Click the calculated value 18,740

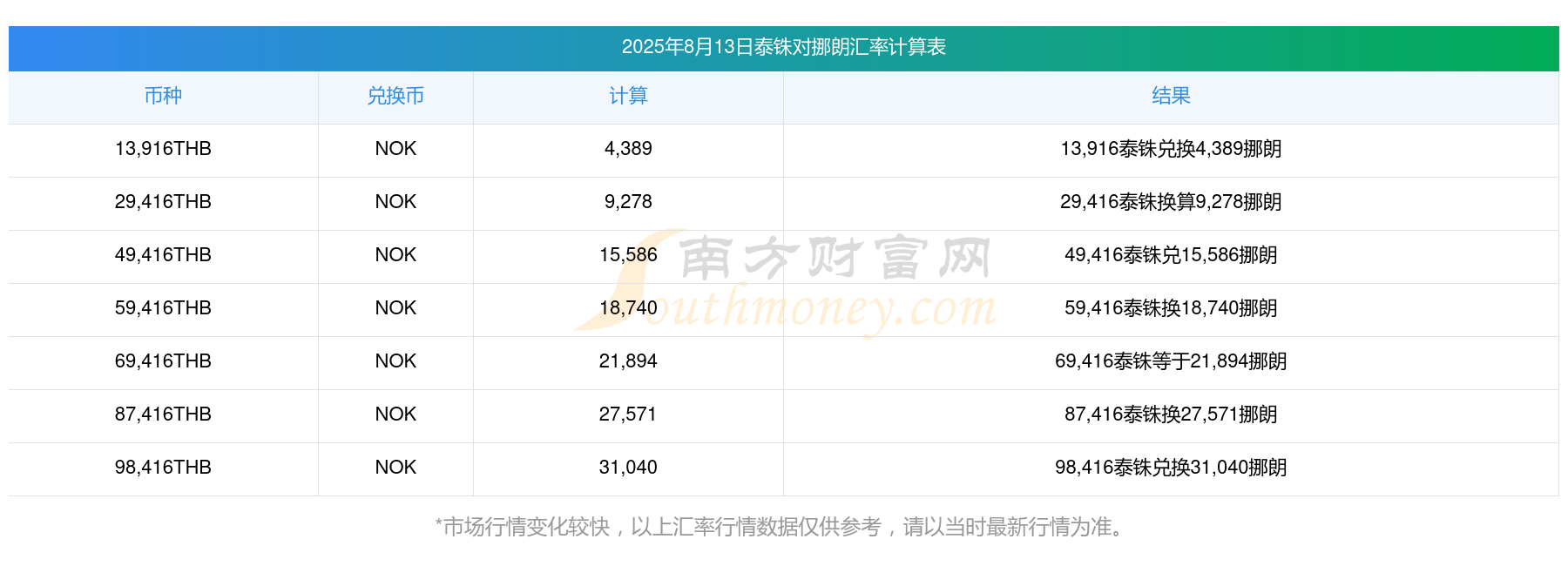click(x=628, y=308)
